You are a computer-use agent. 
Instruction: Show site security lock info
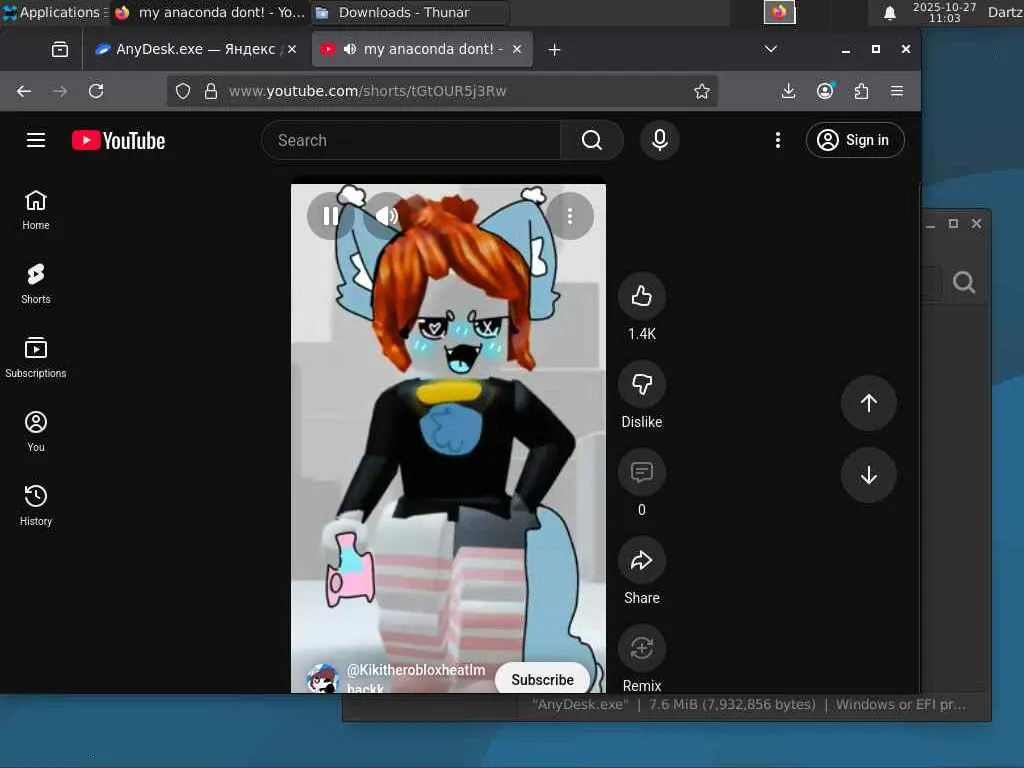point(210,91)
